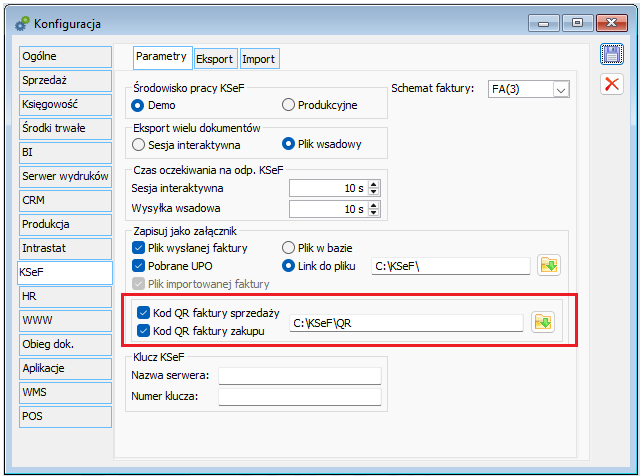The width and height of the screenshot is (641, 476).
Task: Click the red X cancel icon
Action: click(x=611, y=85)
